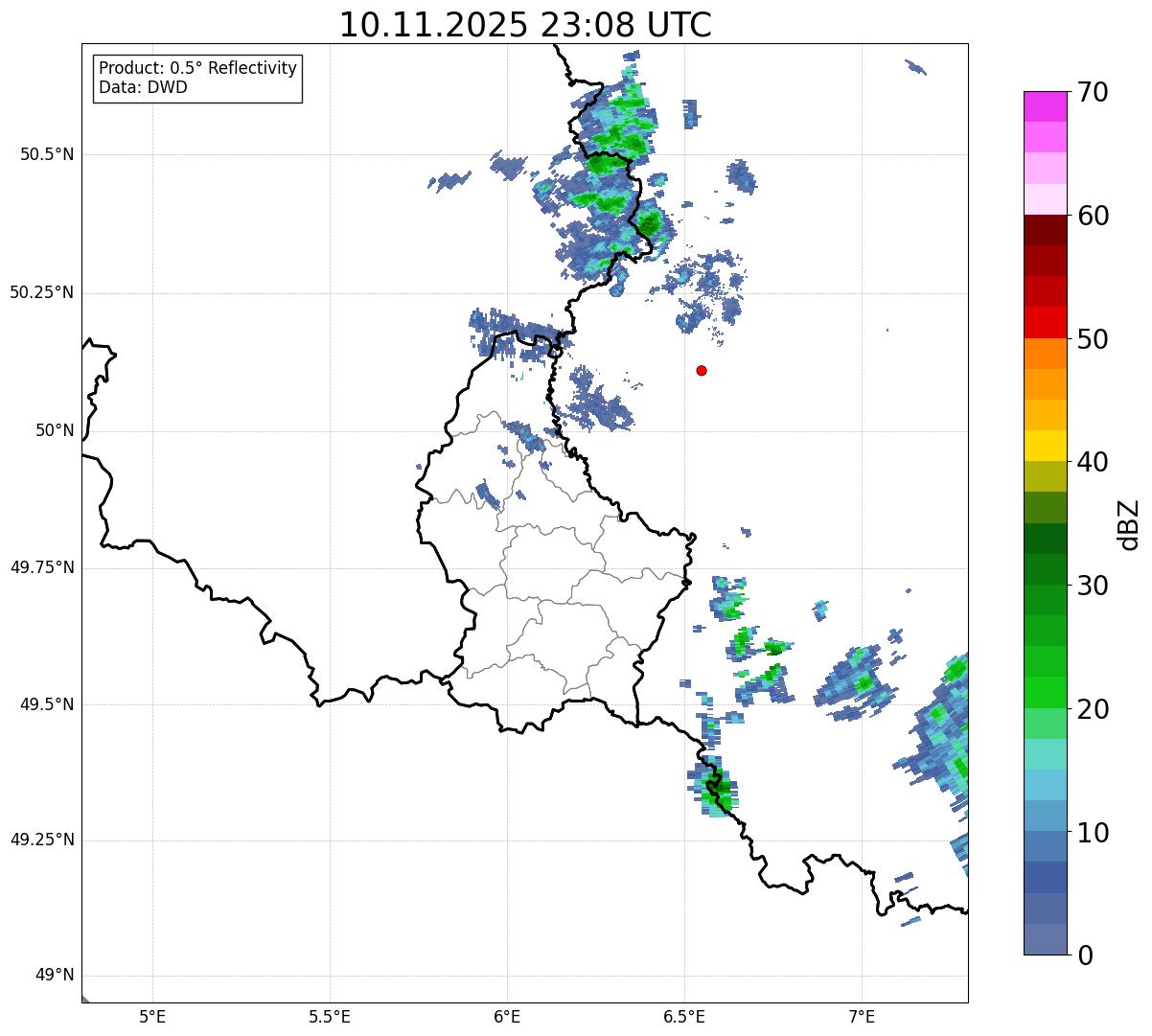
Task: Click the 49°N latitude label
Action: 56,975
